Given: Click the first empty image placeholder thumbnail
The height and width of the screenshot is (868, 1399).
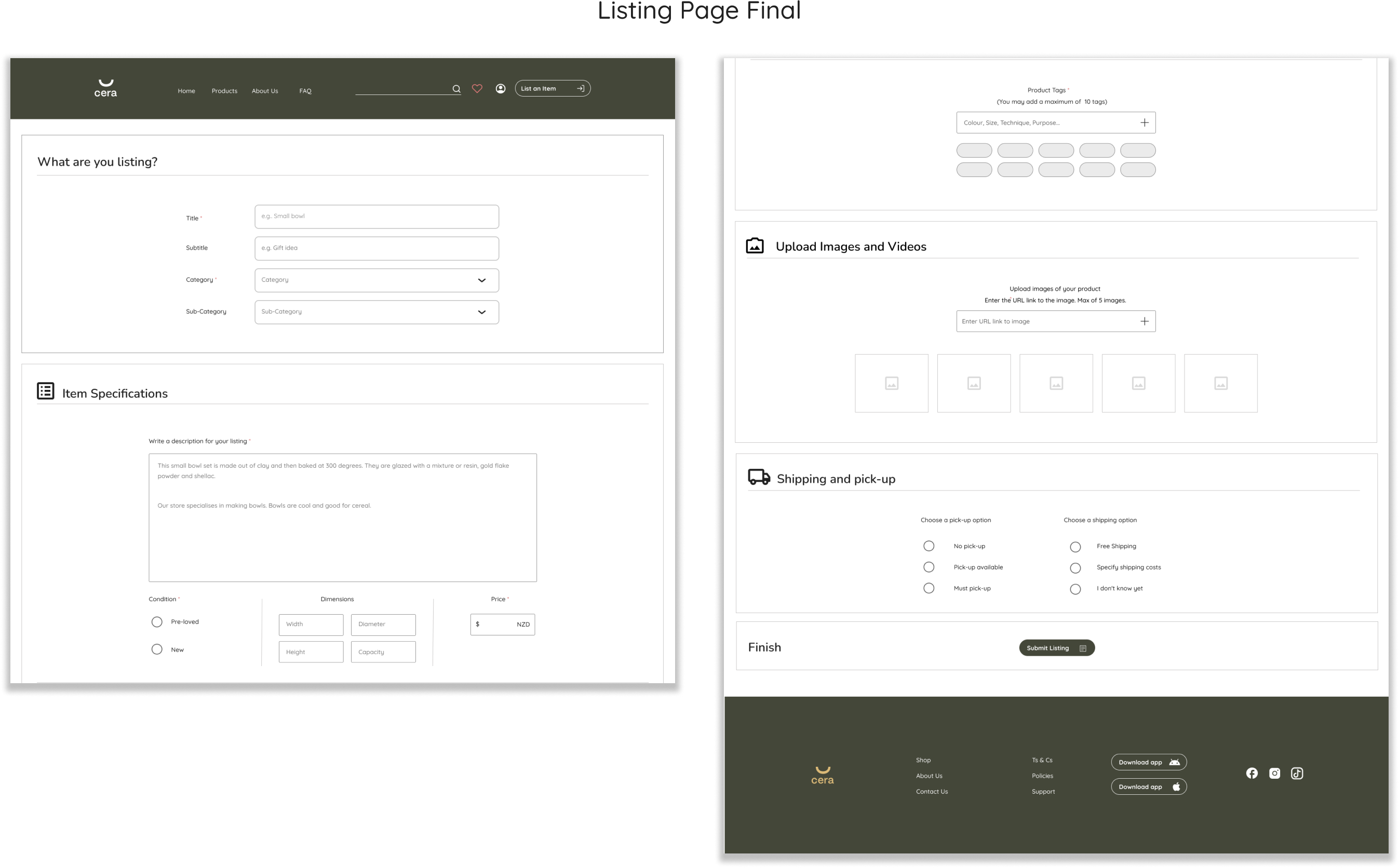Looking at the screenshot, I should [891, 383].
